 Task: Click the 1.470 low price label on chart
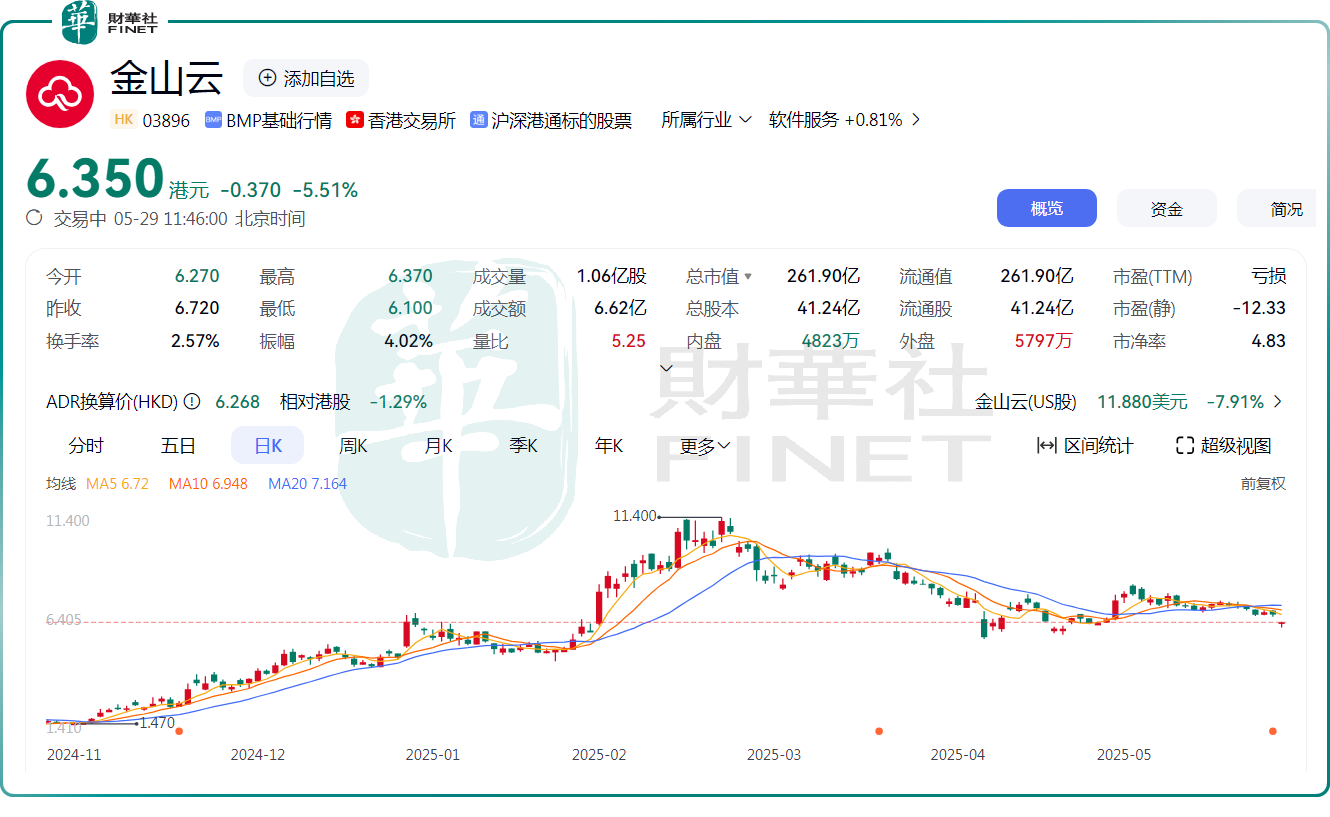click(x=157, y=723)
